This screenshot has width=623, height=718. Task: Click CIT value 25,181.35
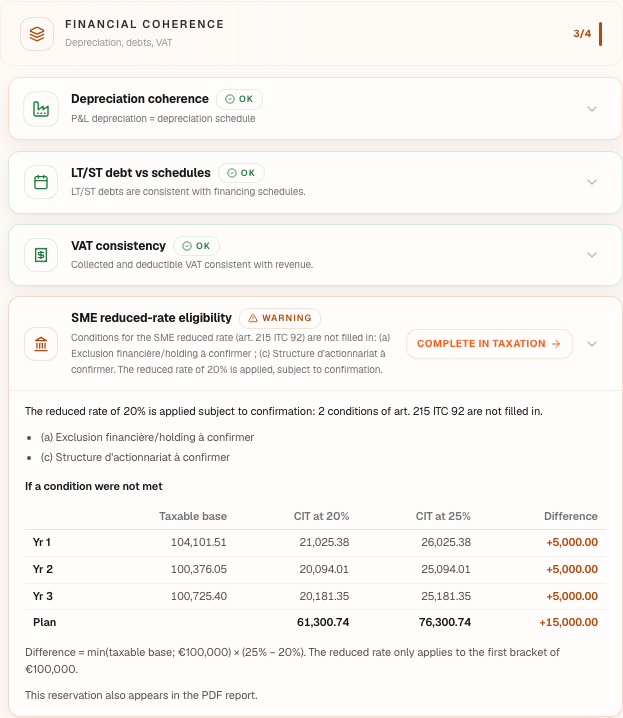[x=446, y=596]
